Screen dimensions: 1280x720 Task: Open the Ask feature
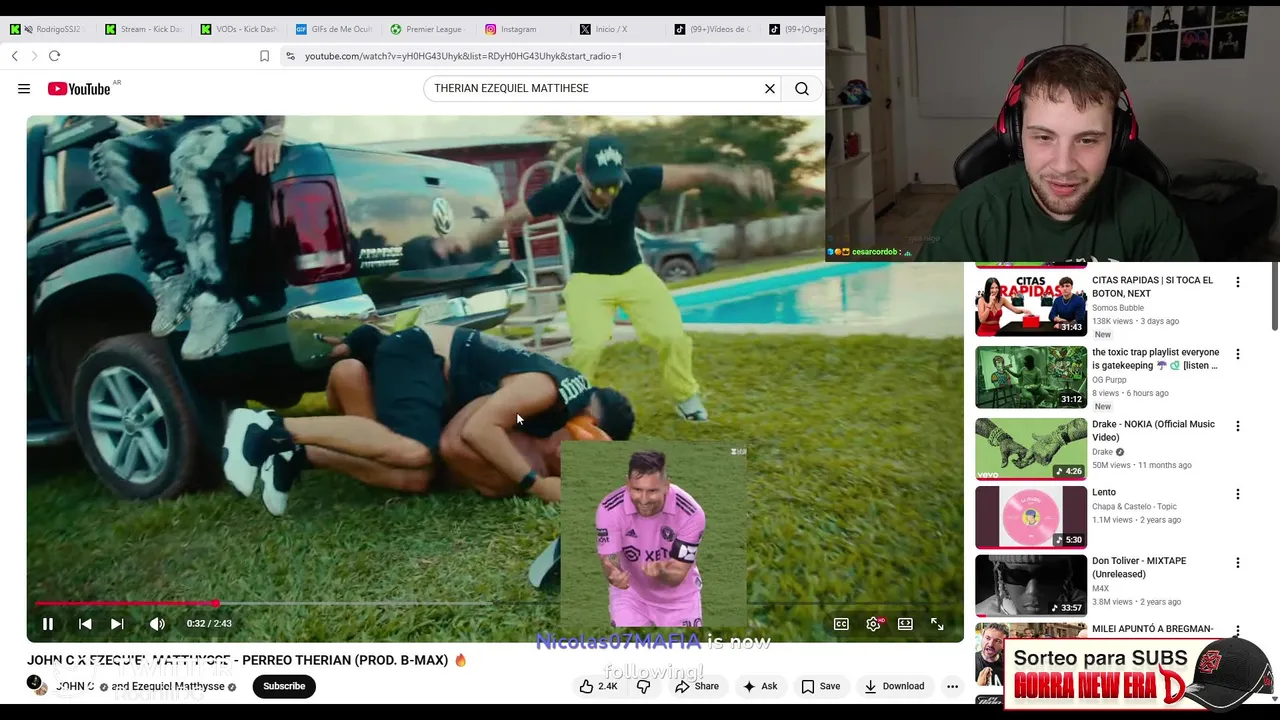(x=760, y=686)
